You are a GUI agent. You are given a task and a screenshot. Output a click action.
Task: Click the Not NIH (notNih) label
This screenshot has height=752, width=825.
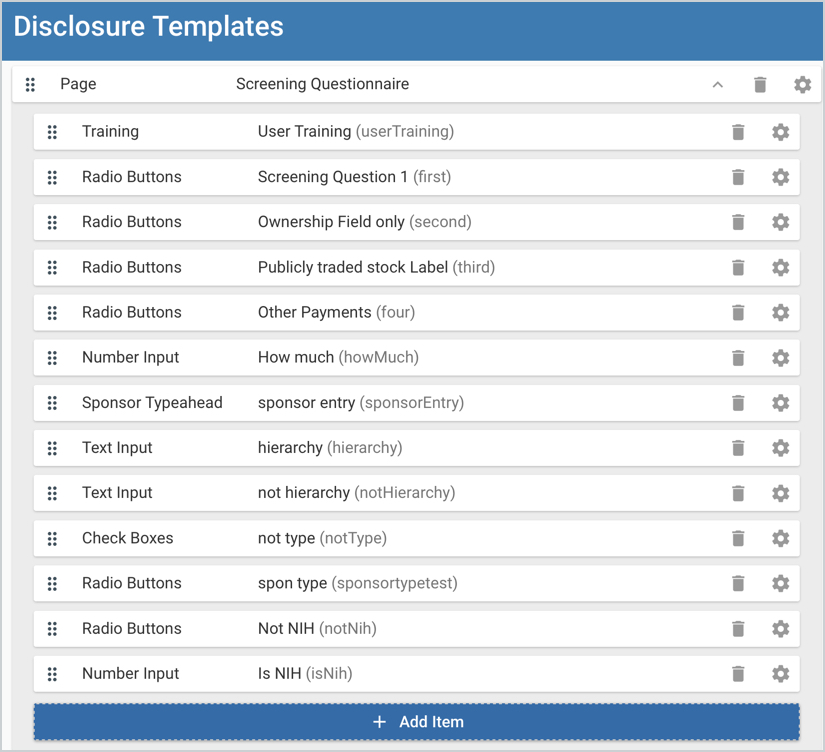317,628
